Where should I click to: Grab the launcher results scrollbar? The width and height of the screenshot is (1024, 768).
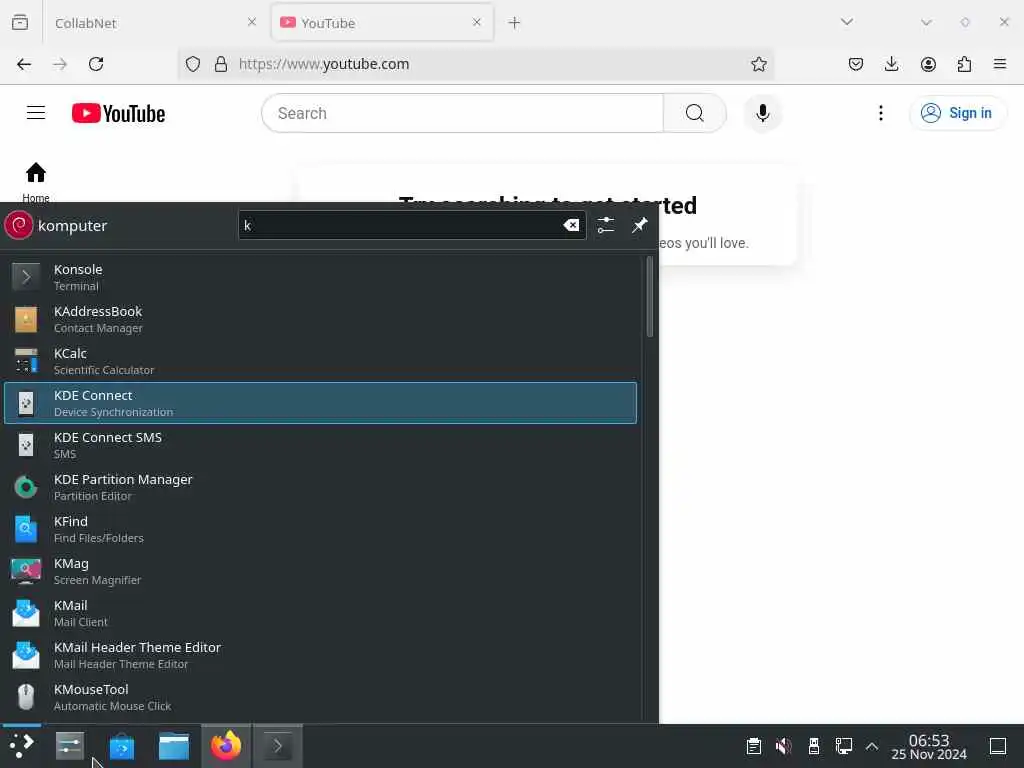(649, 297)
